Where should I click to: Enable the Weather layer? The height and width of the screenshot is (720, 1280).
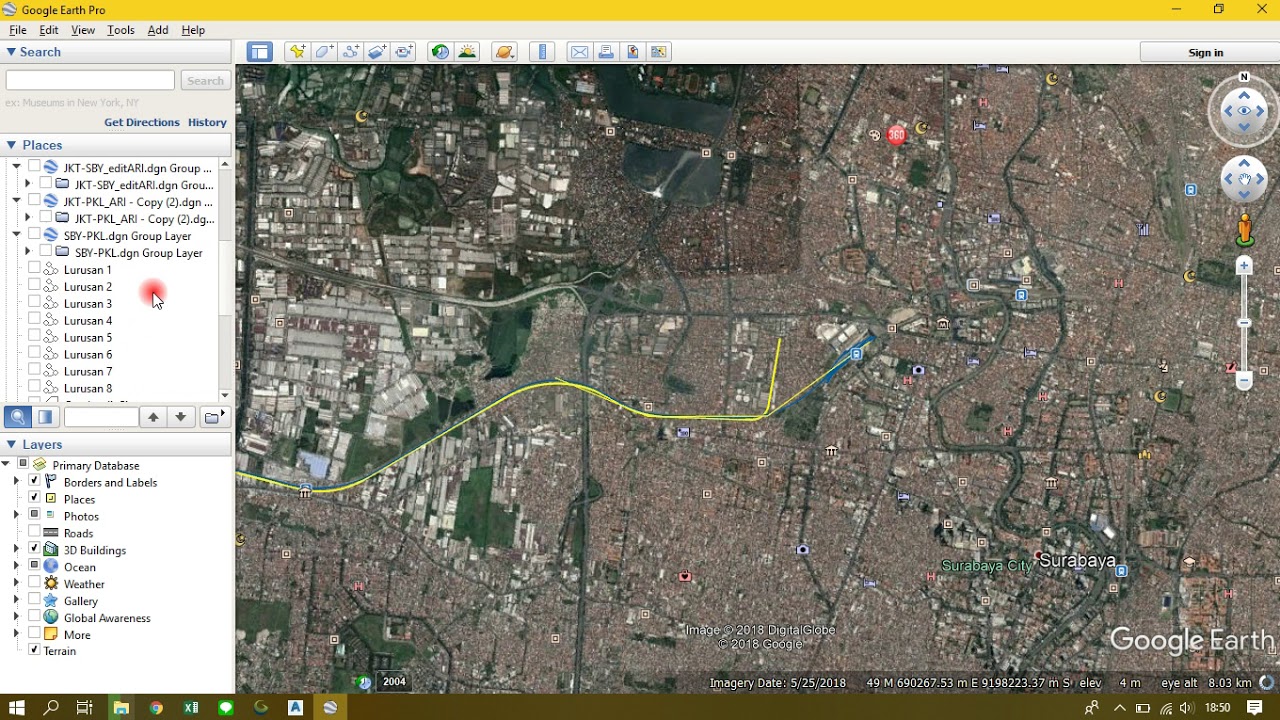pyautogui.click(x=34, y=584)
